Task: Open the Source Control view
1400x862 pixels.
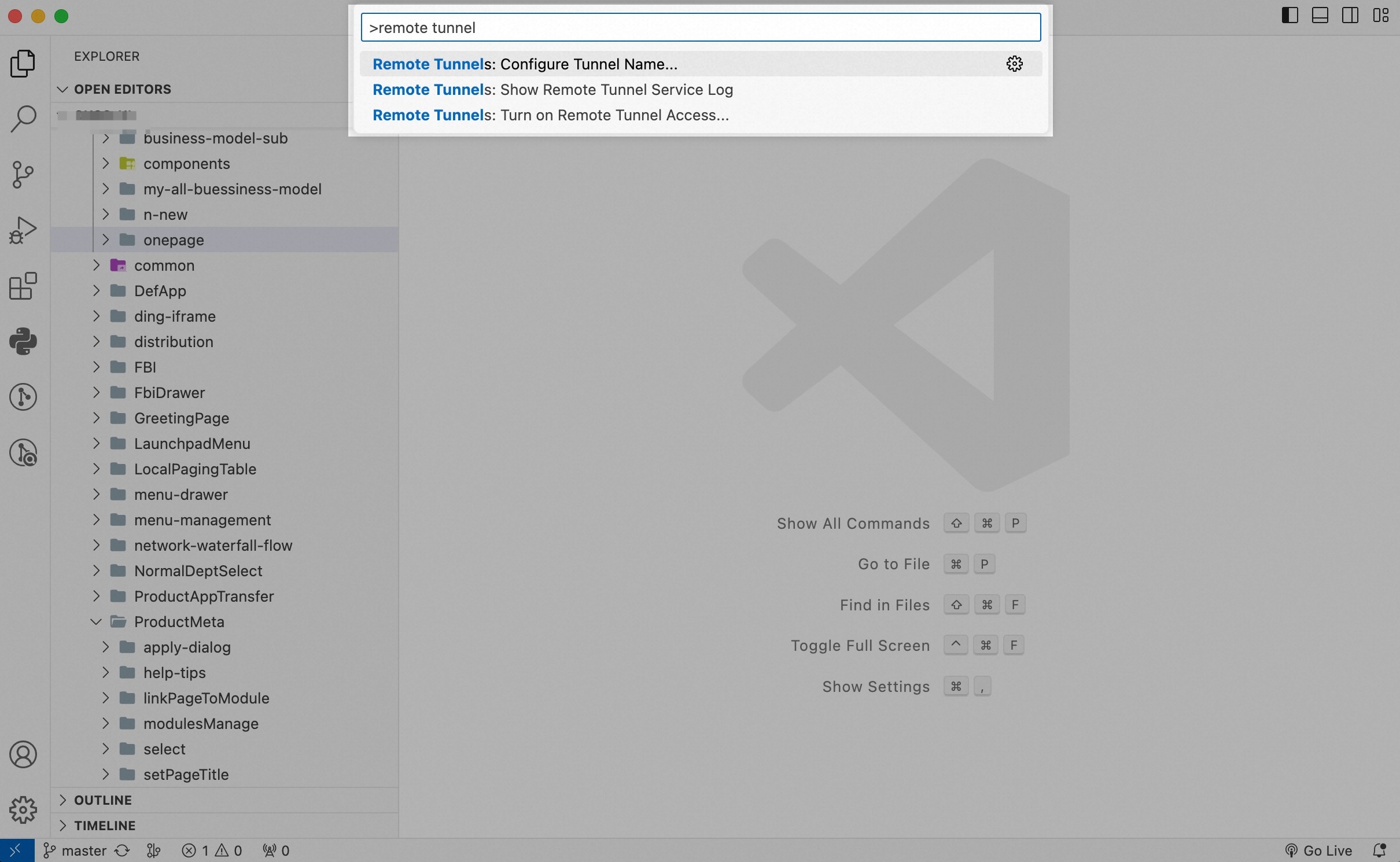Action: click(x=23, y=174)
